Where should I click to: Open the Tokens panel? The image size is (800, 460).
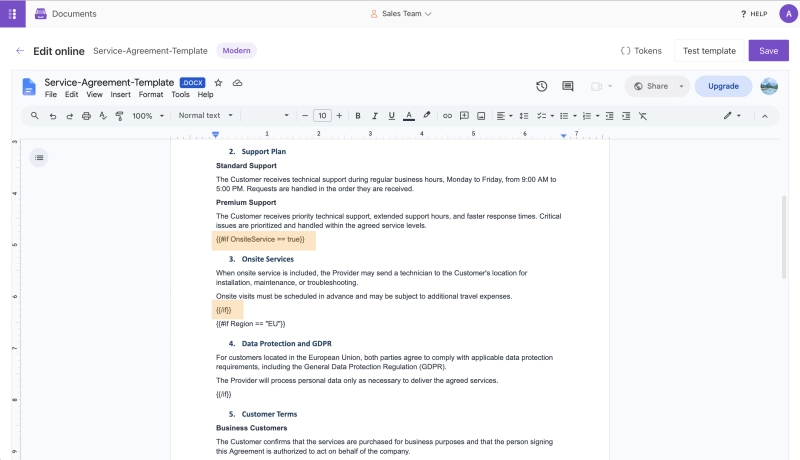click(641, 50)
